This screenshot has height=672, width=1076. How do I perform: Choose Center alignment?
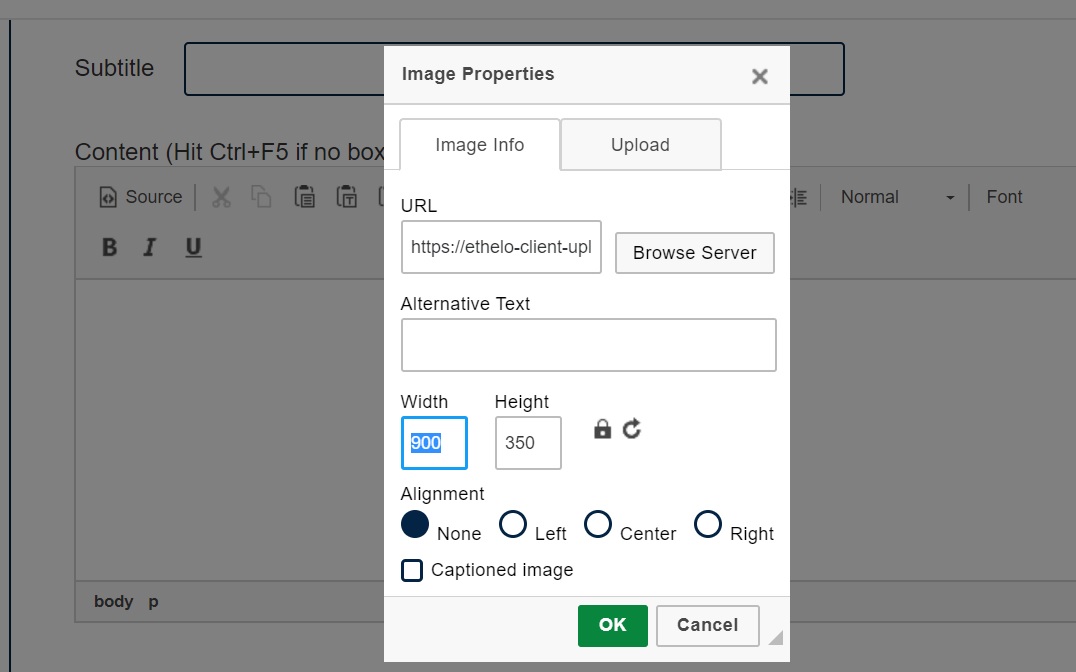[x=598, y=525]
